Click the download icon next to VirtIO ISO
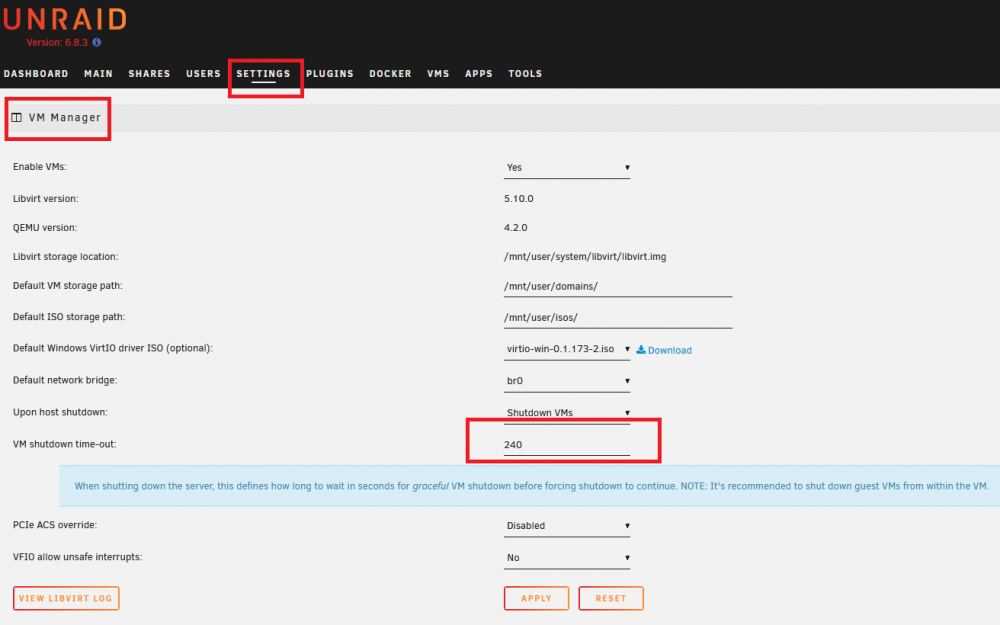 [641, 349]
